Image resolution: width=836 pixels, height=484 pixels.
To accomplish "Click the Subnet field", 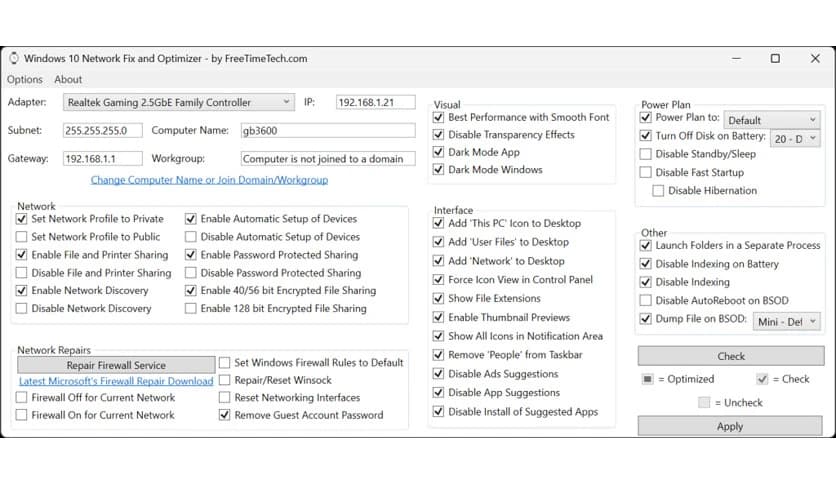I will (x=102, y=130).
